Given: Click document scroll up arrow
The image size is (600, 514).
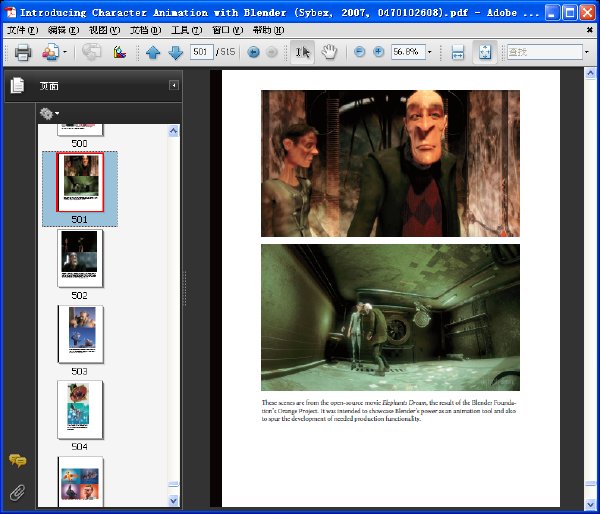Looking at the screenshot, I should click(x=590, y=73).
